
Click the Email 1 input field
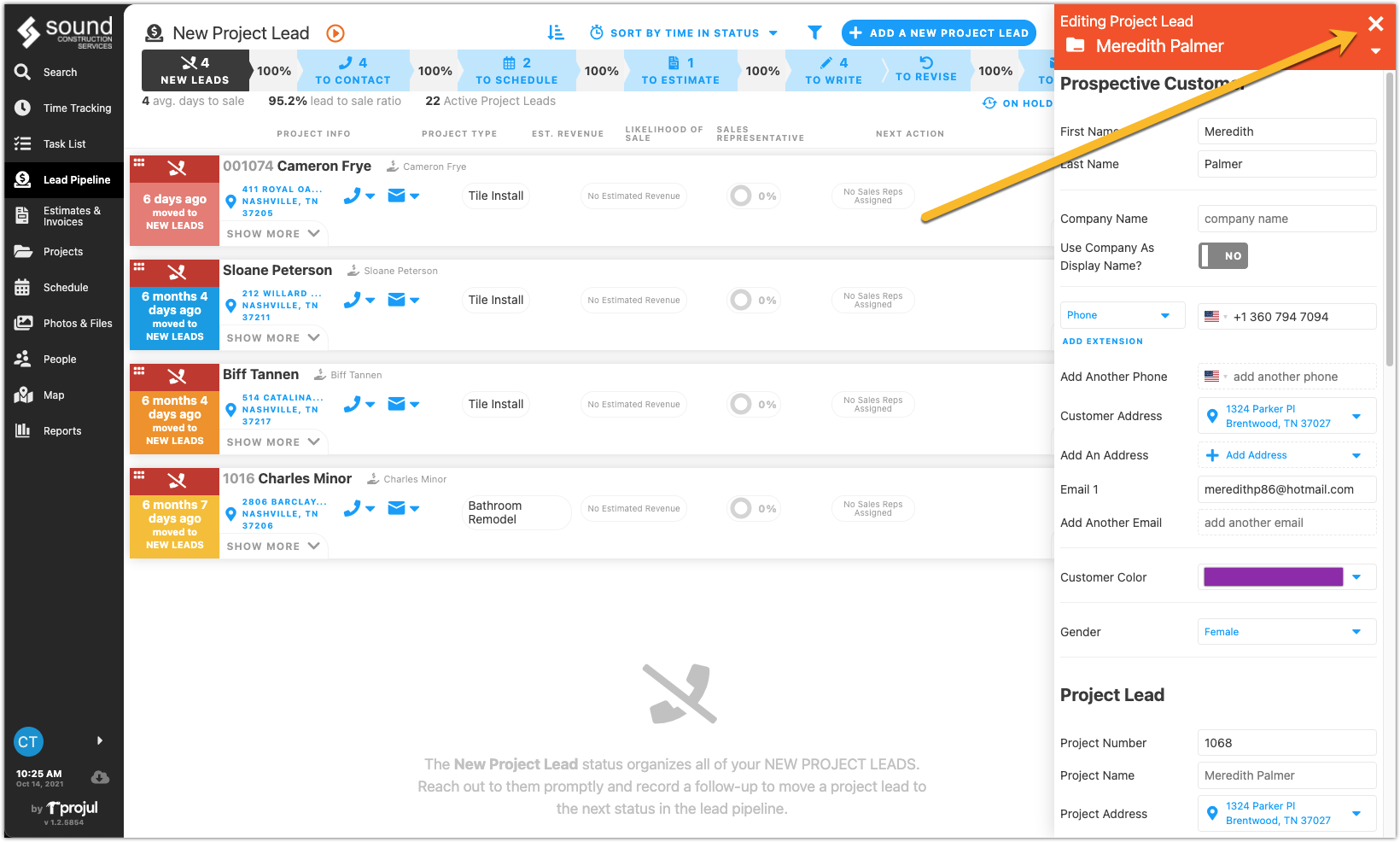click(1286, 489)
